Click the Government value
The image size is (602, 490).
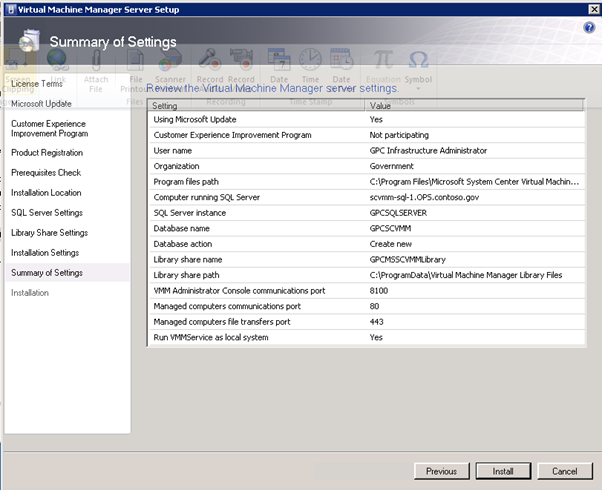[x=391, y=166]
